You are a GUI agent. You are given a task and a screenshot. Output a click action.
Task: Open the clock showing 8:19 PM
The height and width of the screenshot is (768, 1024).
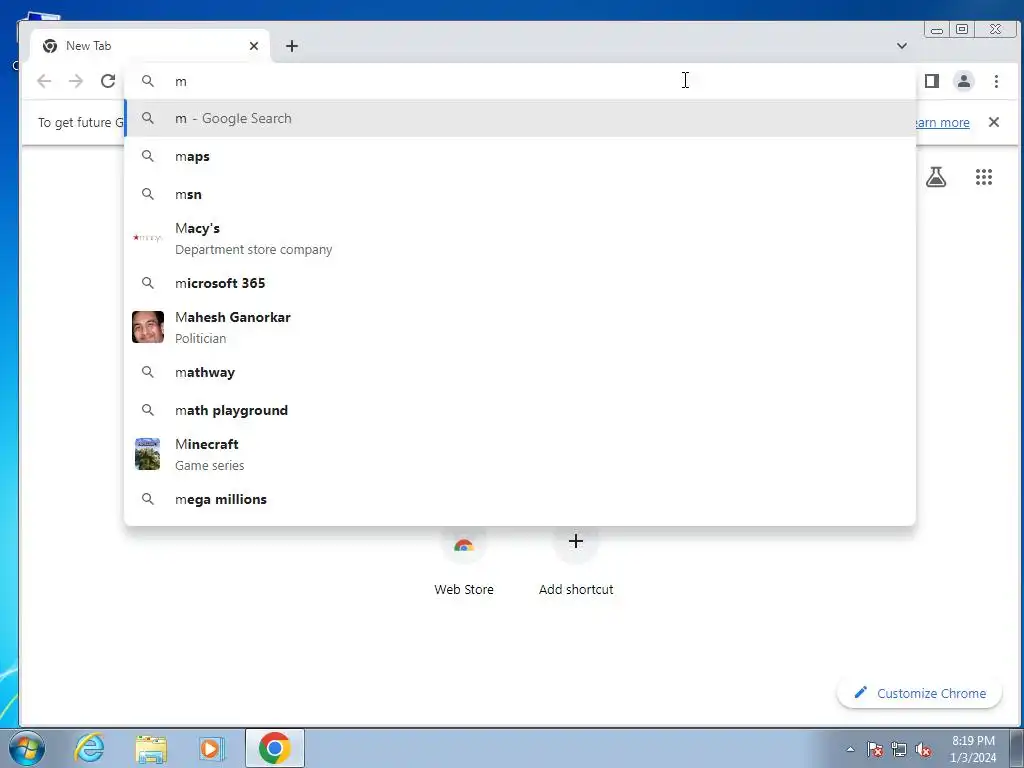click(x=973, y=749)
